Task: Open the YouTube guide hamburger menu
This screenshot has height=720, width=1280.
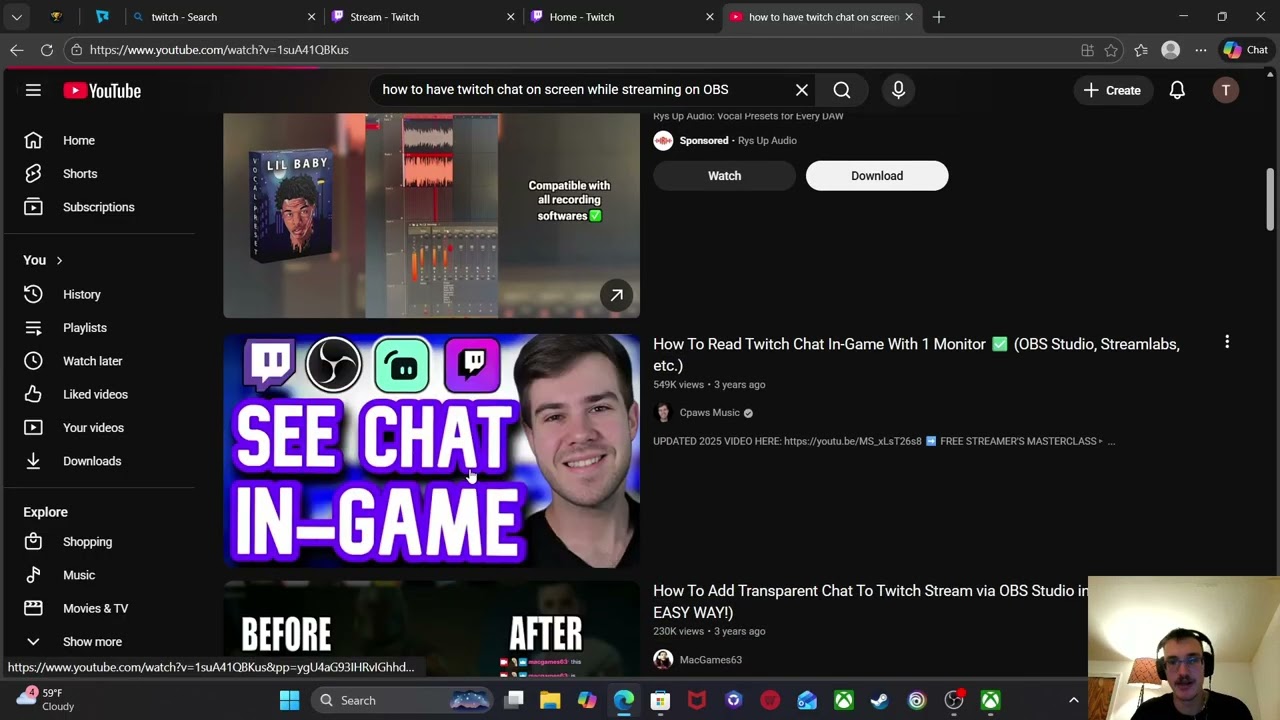Action: click(33, 90)
